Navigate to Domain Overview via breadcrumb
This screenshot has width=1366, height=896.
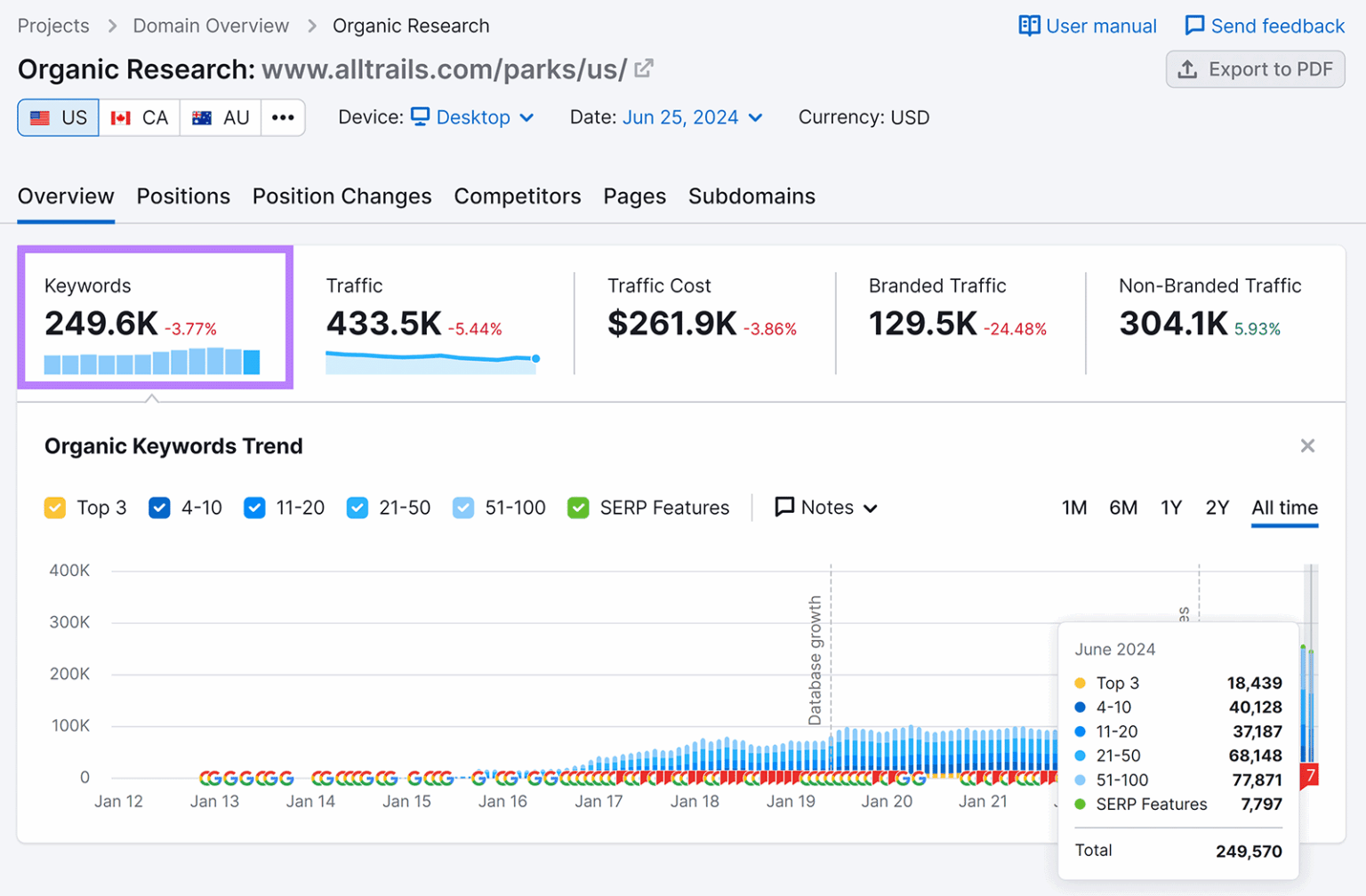[210, 25]
